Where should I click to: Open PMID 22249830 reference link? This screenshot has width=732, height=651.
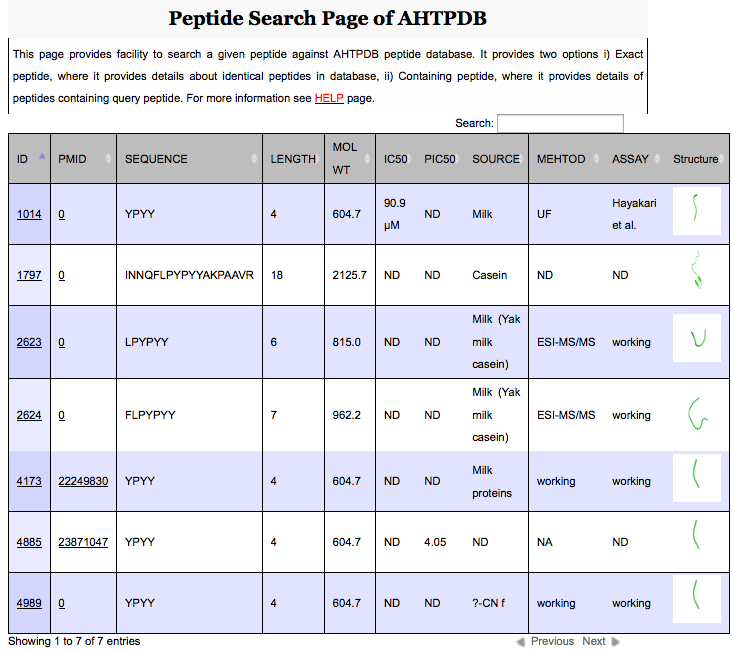click(x=83, y=481)
